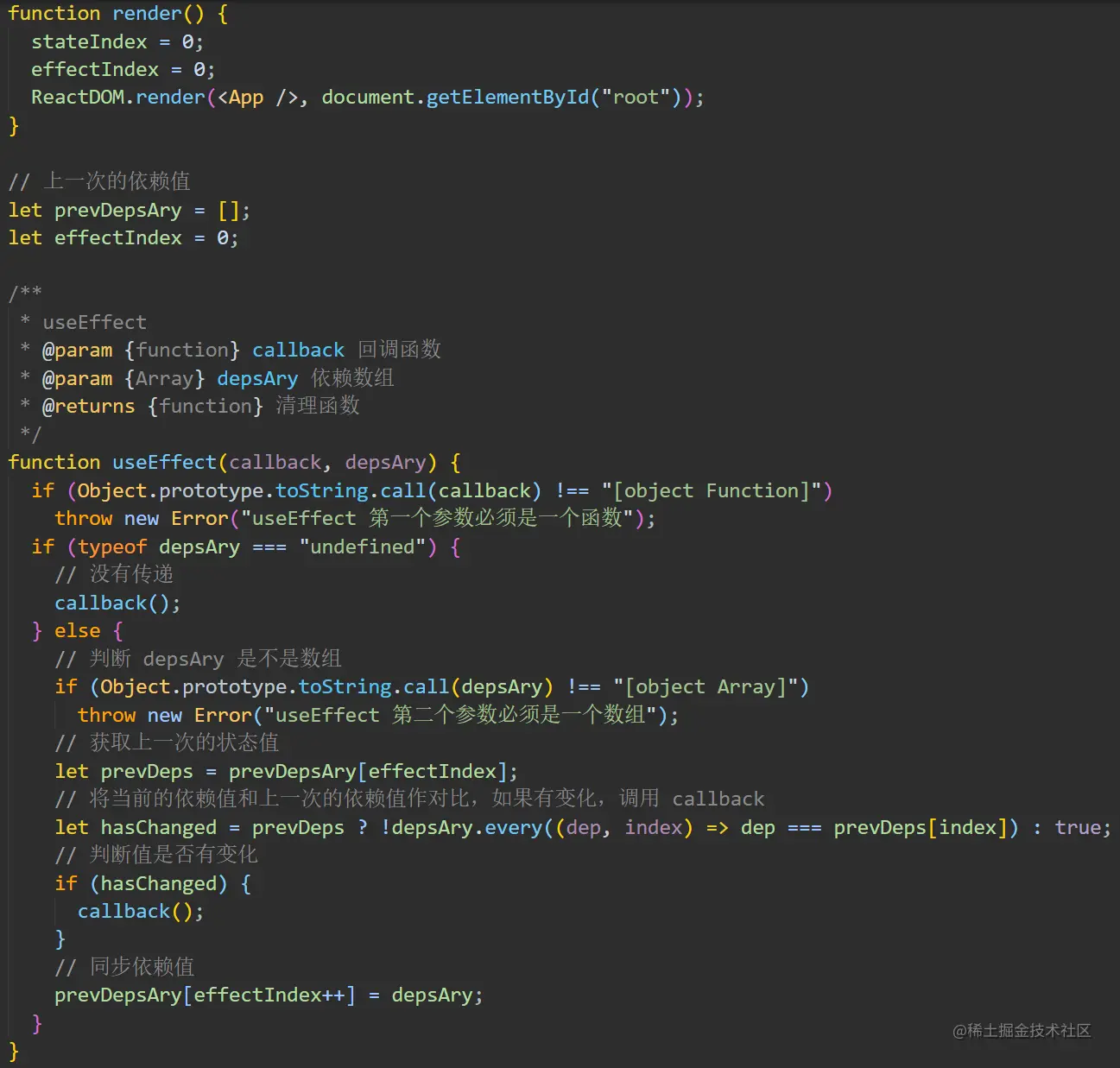Image resolution: width=1120 pixels, height=1068 pixels.
Task: Click the '"[object Function]"' string
Action: [712, 490]
